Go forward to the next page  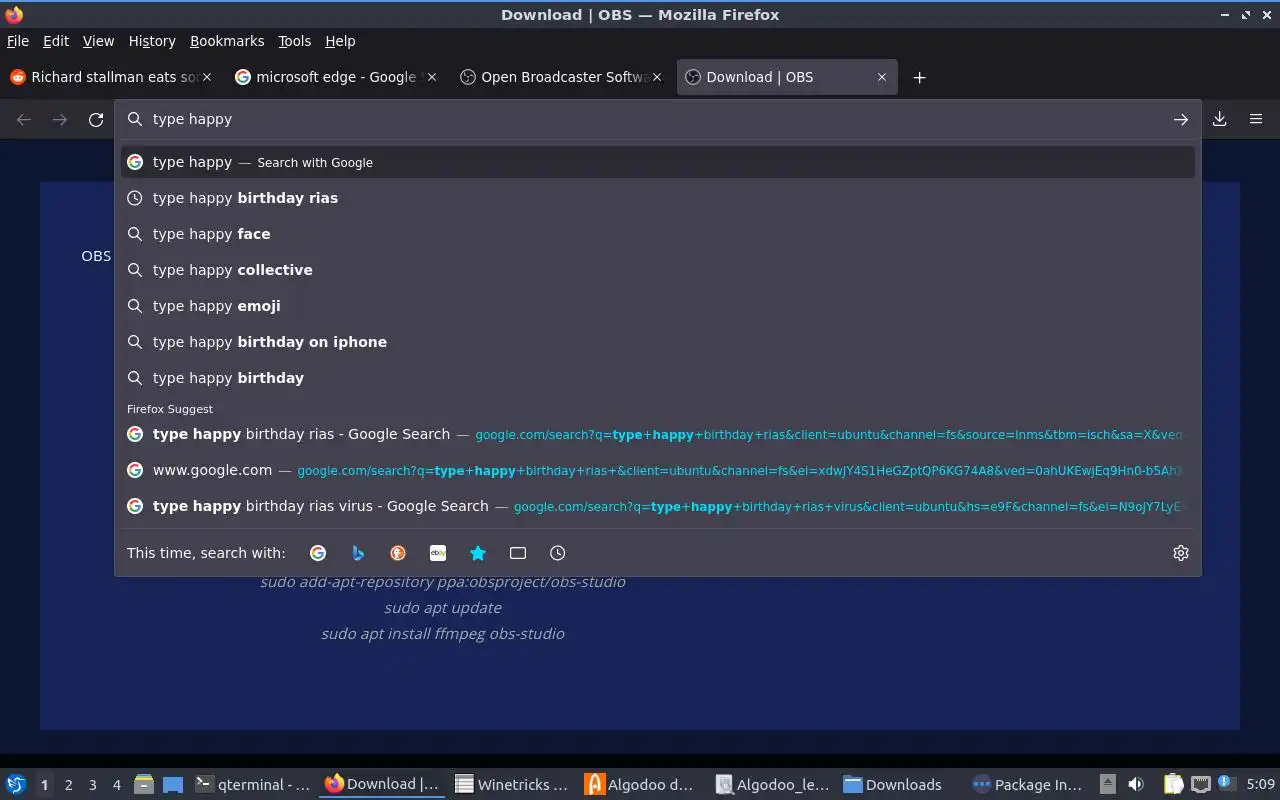point(60,119)
